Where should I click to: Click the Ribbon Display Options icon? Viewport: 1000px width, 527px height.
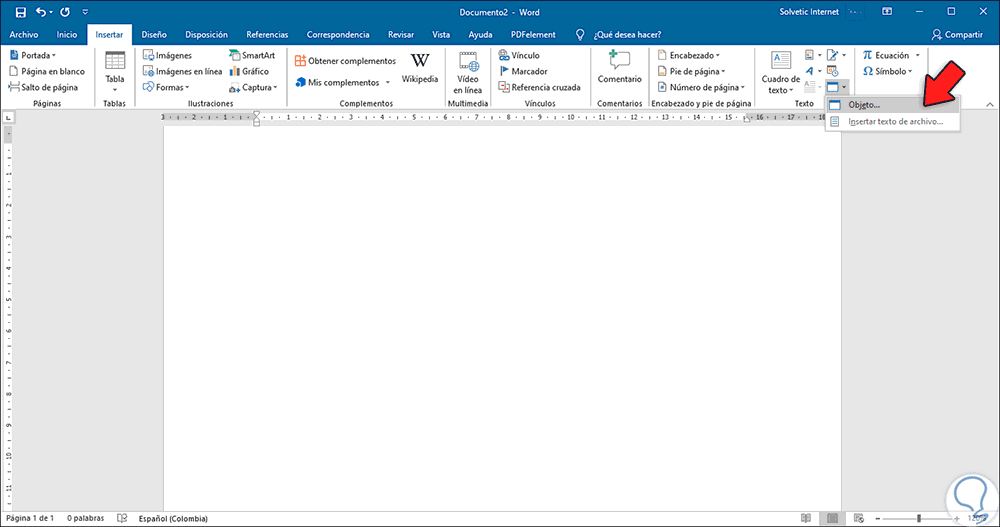tap(886, 12)
